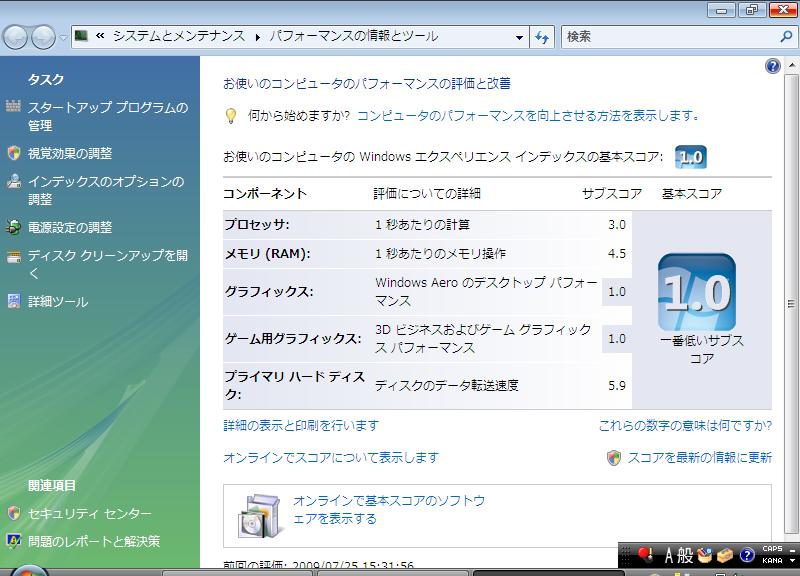Open IME tools toolbox icon
This screenshot has height=576, width=800.
pos(725,555)
